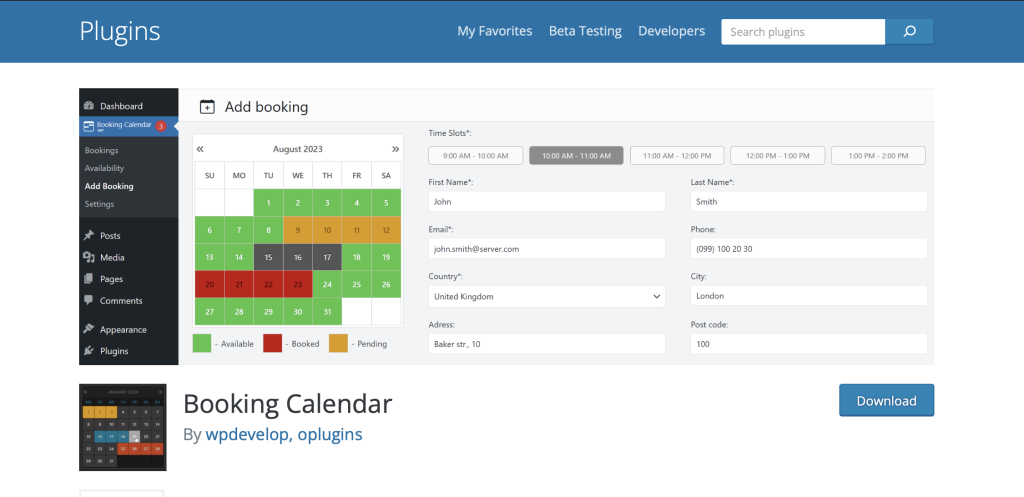Click the red Booked legend swatch

(272, 344)
